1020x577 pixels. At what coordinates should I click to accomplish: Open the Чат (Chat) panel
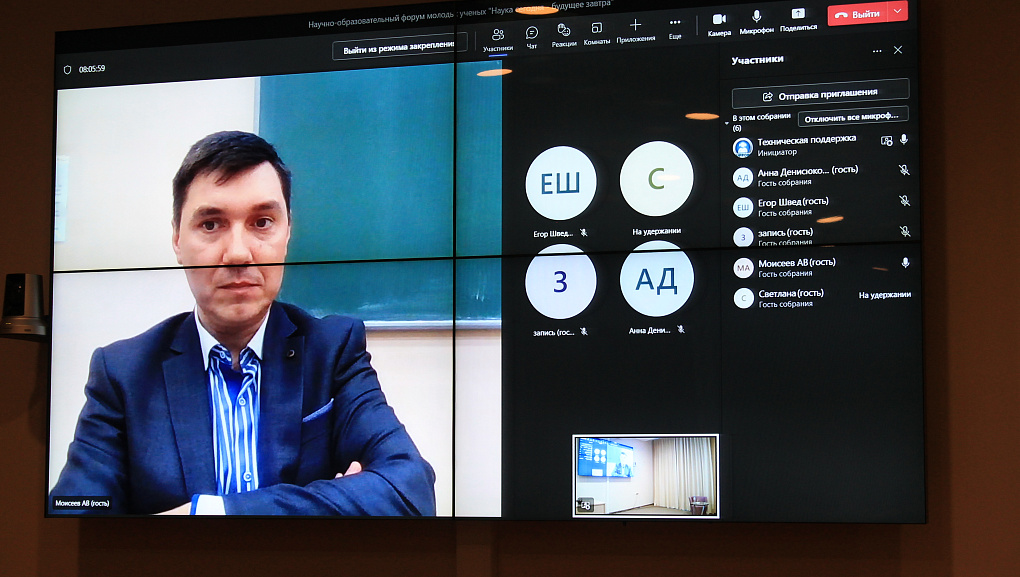pyautogui.click(x=532, y=35)
